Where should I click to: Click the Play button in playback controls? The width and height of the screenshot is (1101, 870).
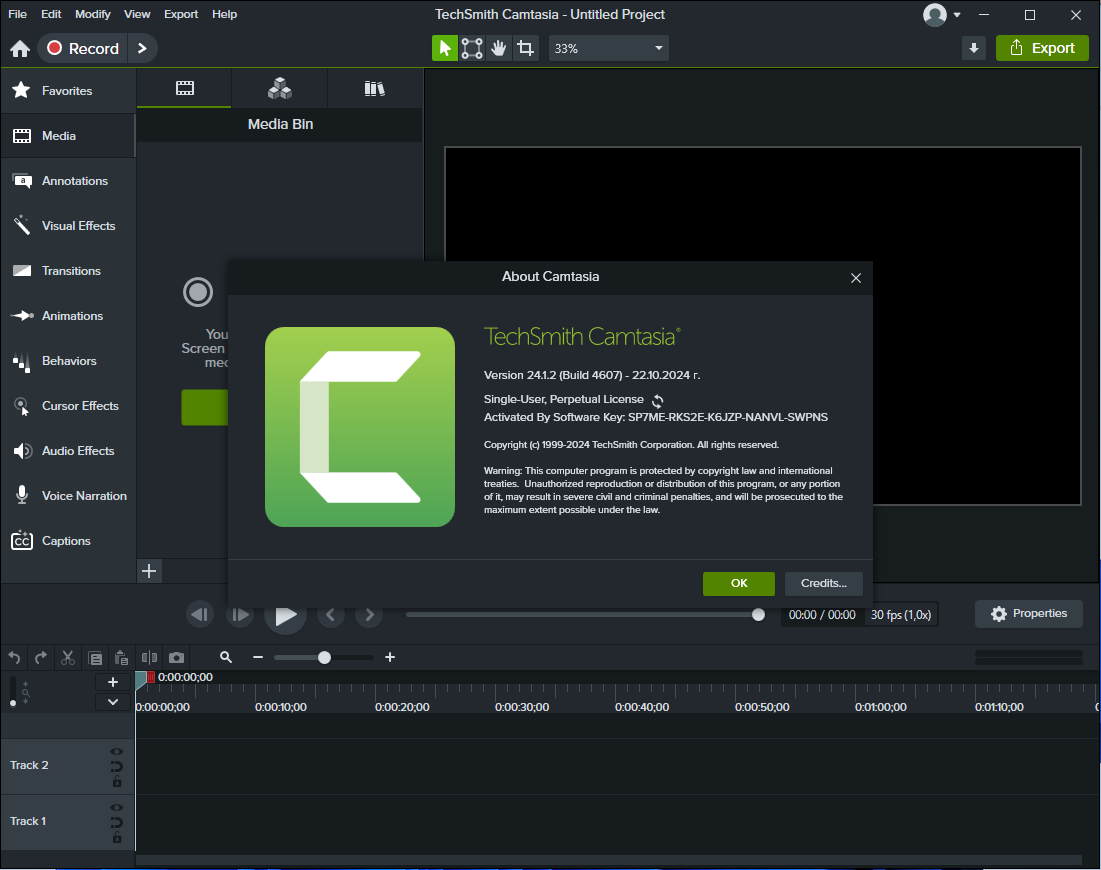tap(285, 615)
